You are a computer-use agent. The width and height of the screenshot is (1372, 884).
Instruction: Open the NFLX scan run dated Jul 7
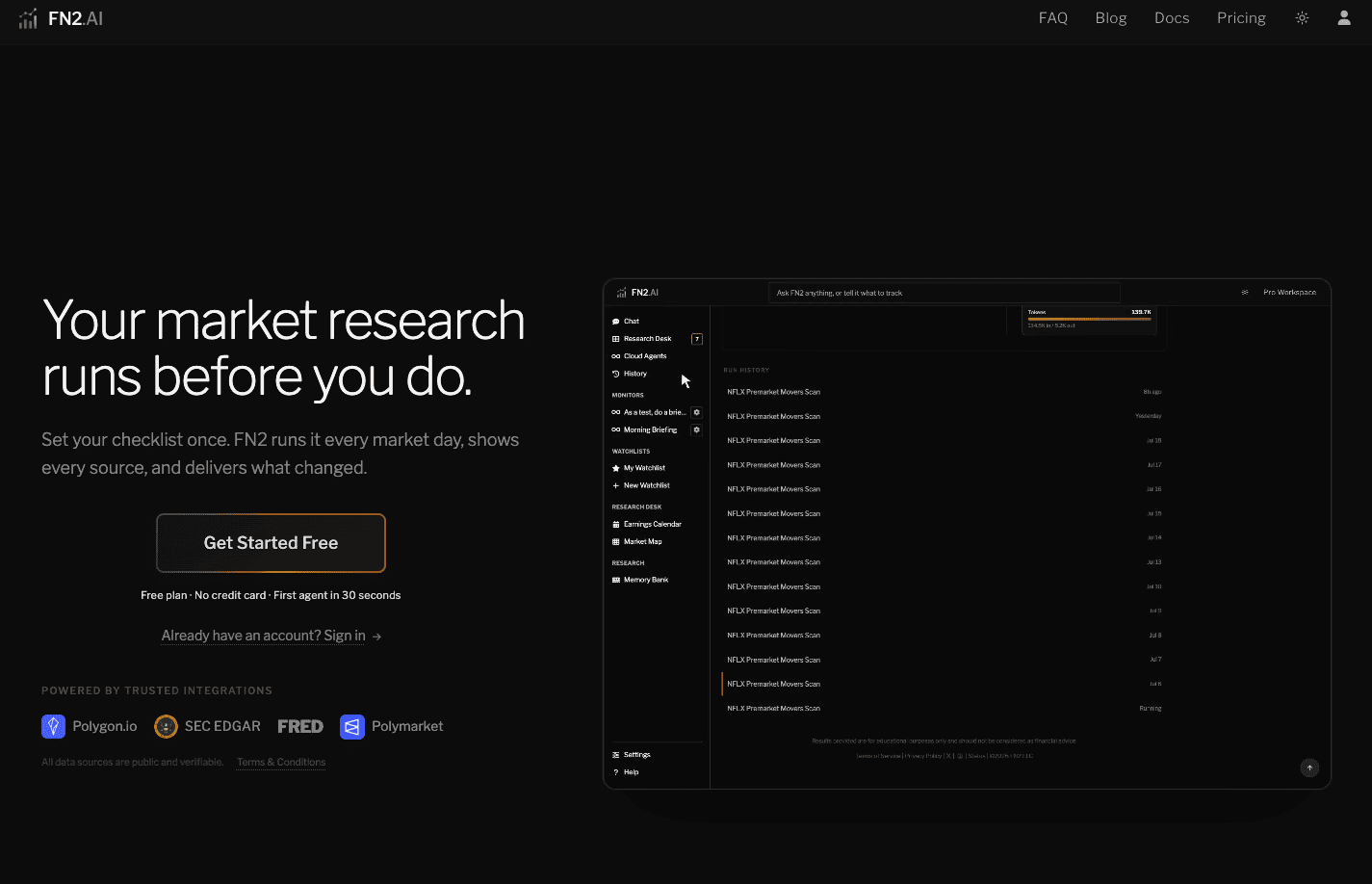point(944,660)
